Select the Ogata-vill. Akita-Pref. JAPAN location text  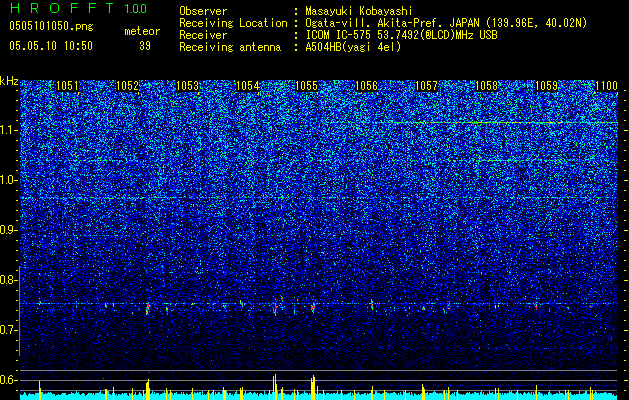pyautogui.click(x=446, y=23)
